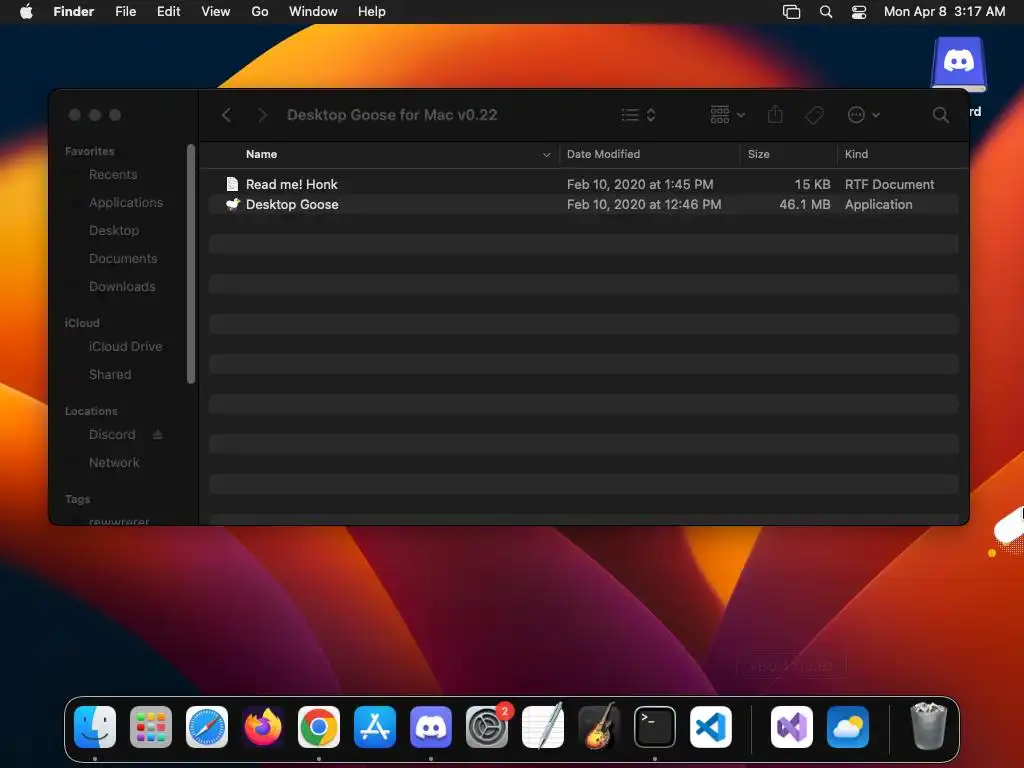
Task: Open the Edit menu
Action: [x=168, y=11]
